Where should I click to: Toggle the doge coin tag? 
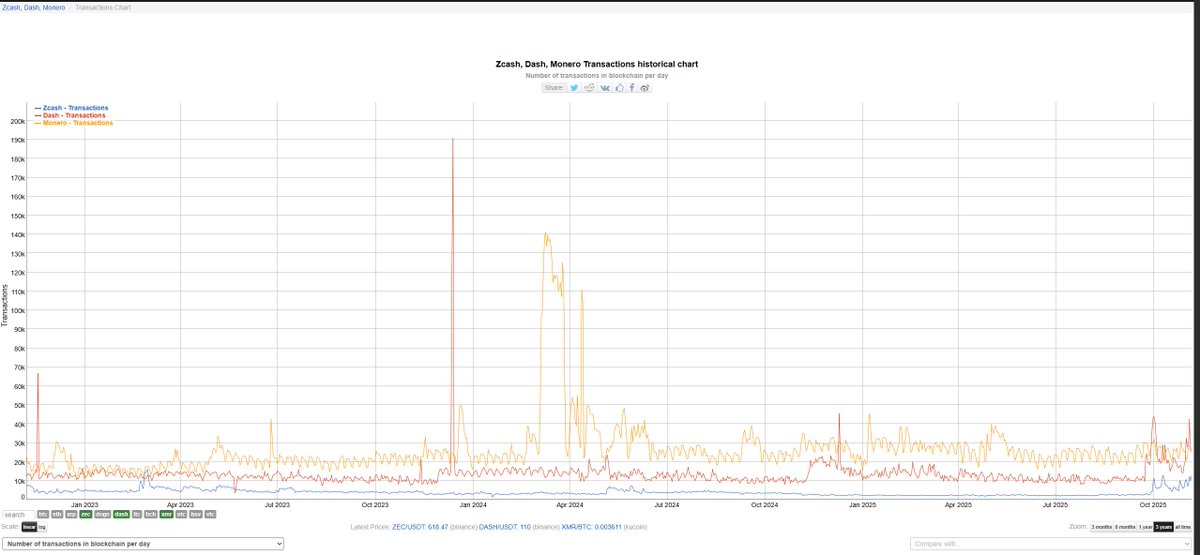point(102,514)
